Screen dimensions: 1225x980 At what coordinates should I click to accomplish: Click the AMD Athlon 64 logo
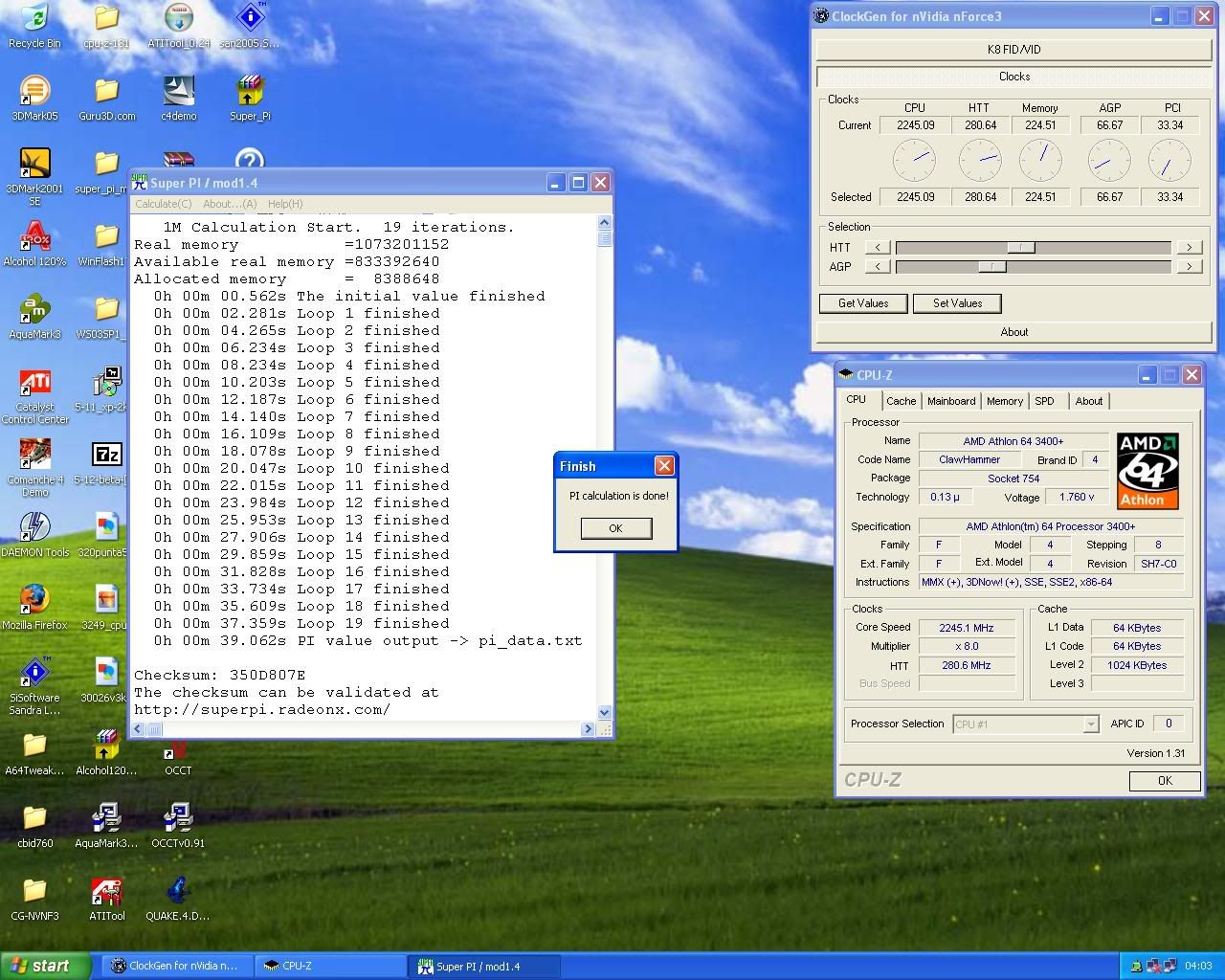click(1147, 471)
